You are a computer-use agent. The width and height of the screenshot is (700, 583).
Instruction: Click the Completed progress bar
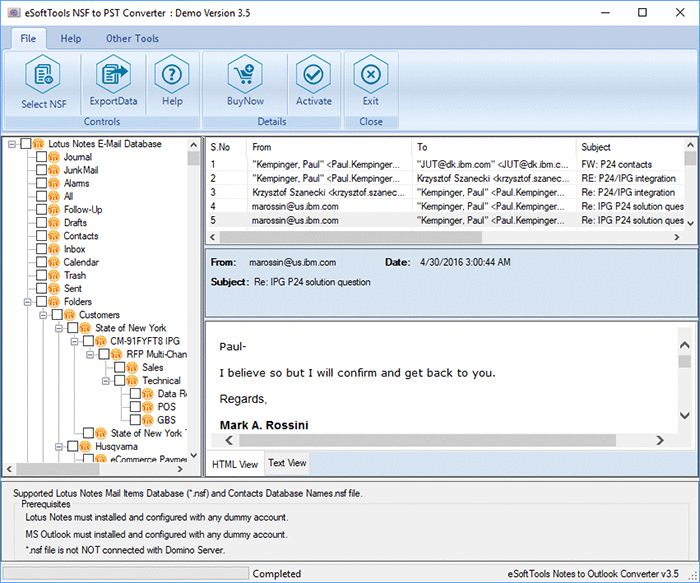[x=126, y=573]
